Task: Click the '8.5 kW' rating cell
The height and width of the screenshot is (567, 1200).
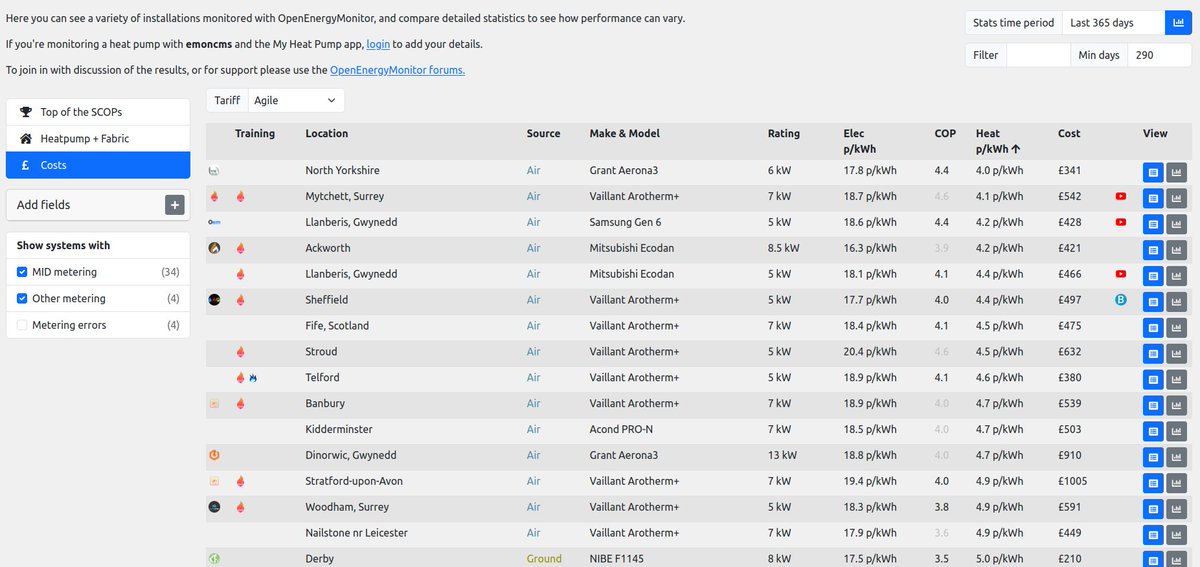Action: pyautogui.click(x=784, y=248)
